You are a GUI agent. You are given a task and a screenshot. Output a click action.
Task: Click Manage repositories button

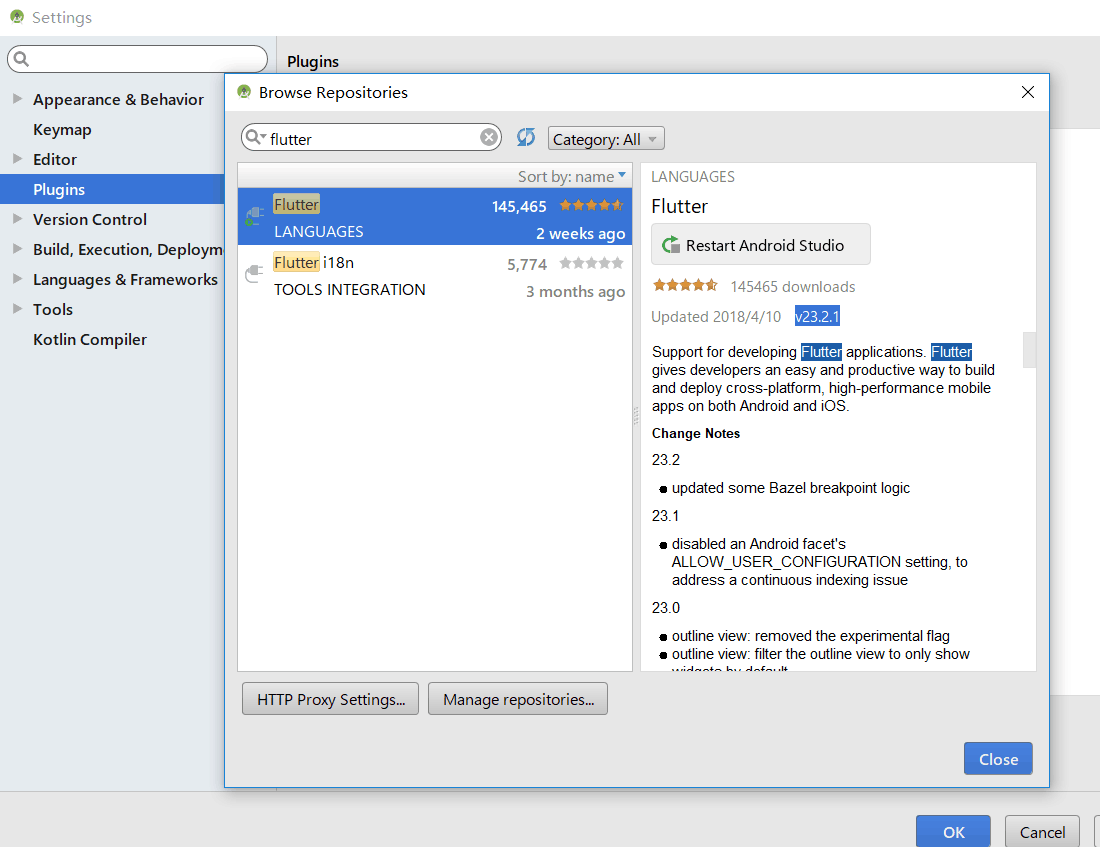pyautogui.click(x=518, y=699)
